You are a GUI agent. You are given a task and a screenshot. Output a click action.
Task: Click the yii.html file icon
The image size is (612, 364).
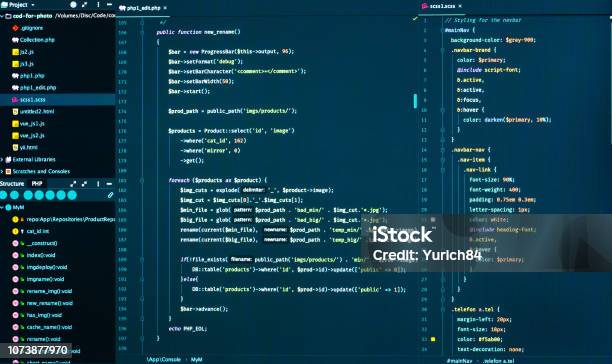pyautogui.click(x=15, y=147)
